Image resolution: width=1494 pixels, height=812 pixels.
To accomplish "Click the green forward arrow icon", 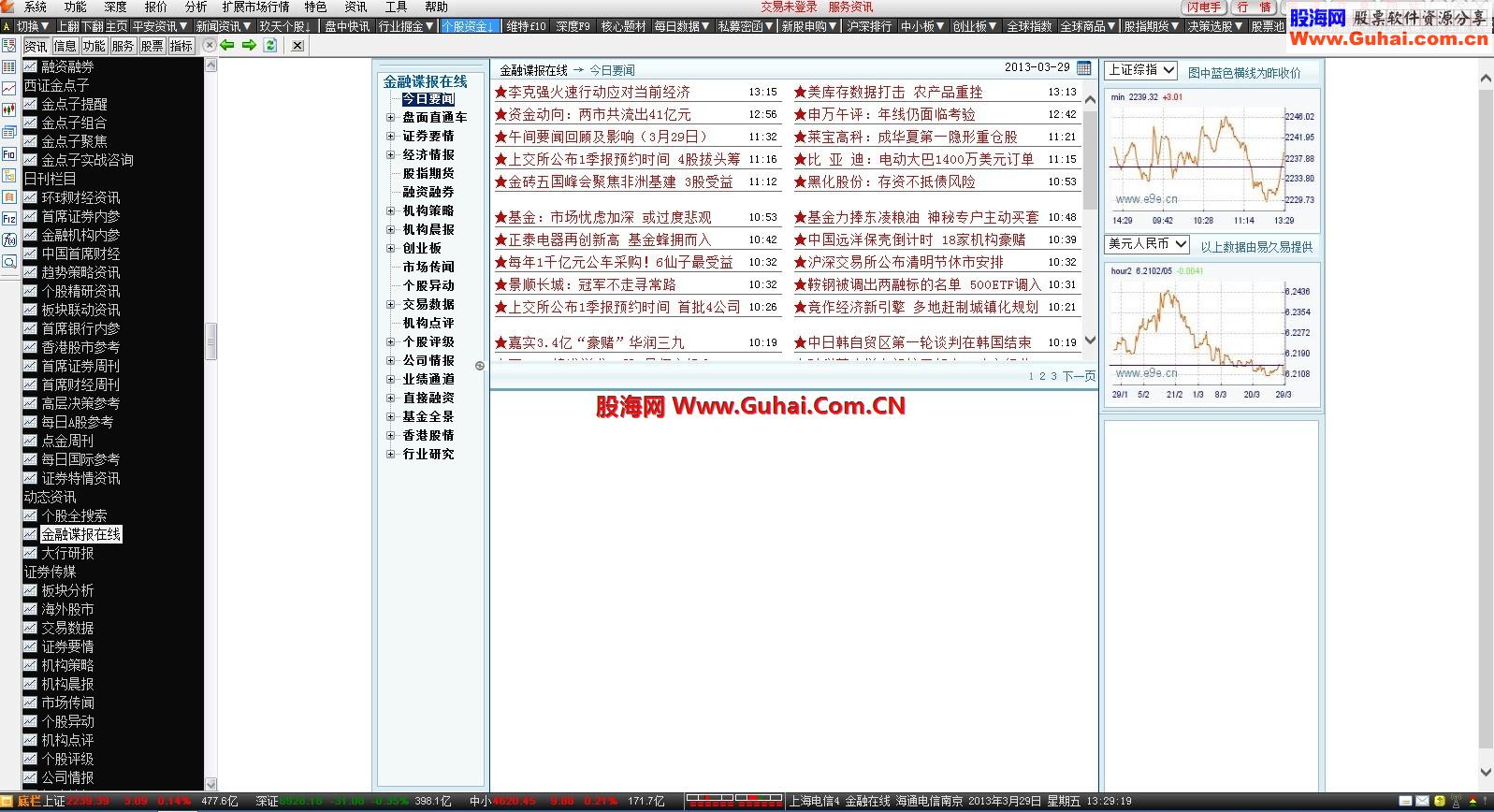I will 249,45.
